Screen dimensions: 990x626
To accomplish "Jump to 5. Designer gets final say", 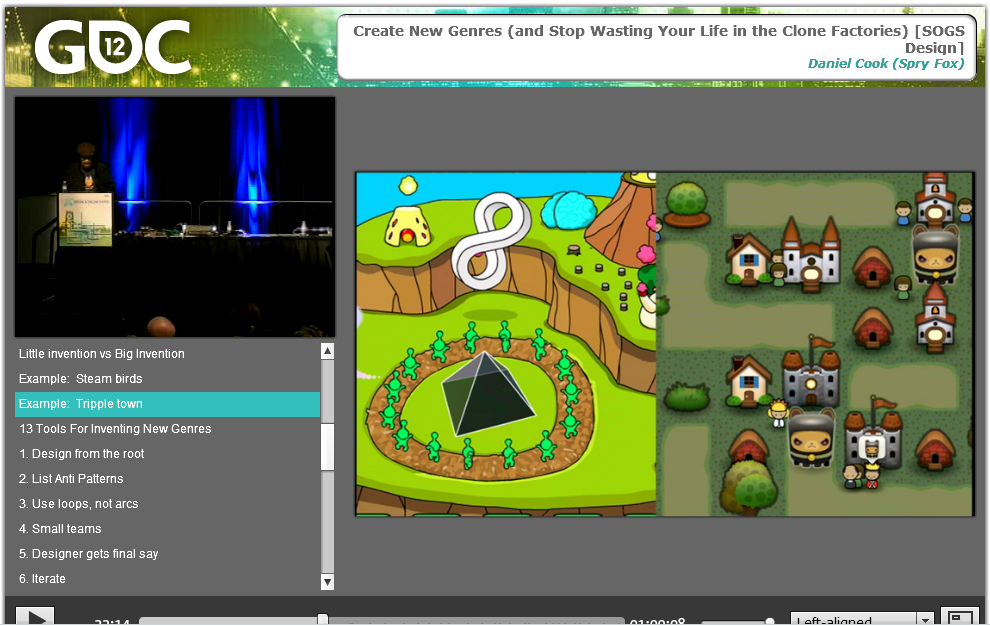I will pyautogui.click(x=167, y=553).
